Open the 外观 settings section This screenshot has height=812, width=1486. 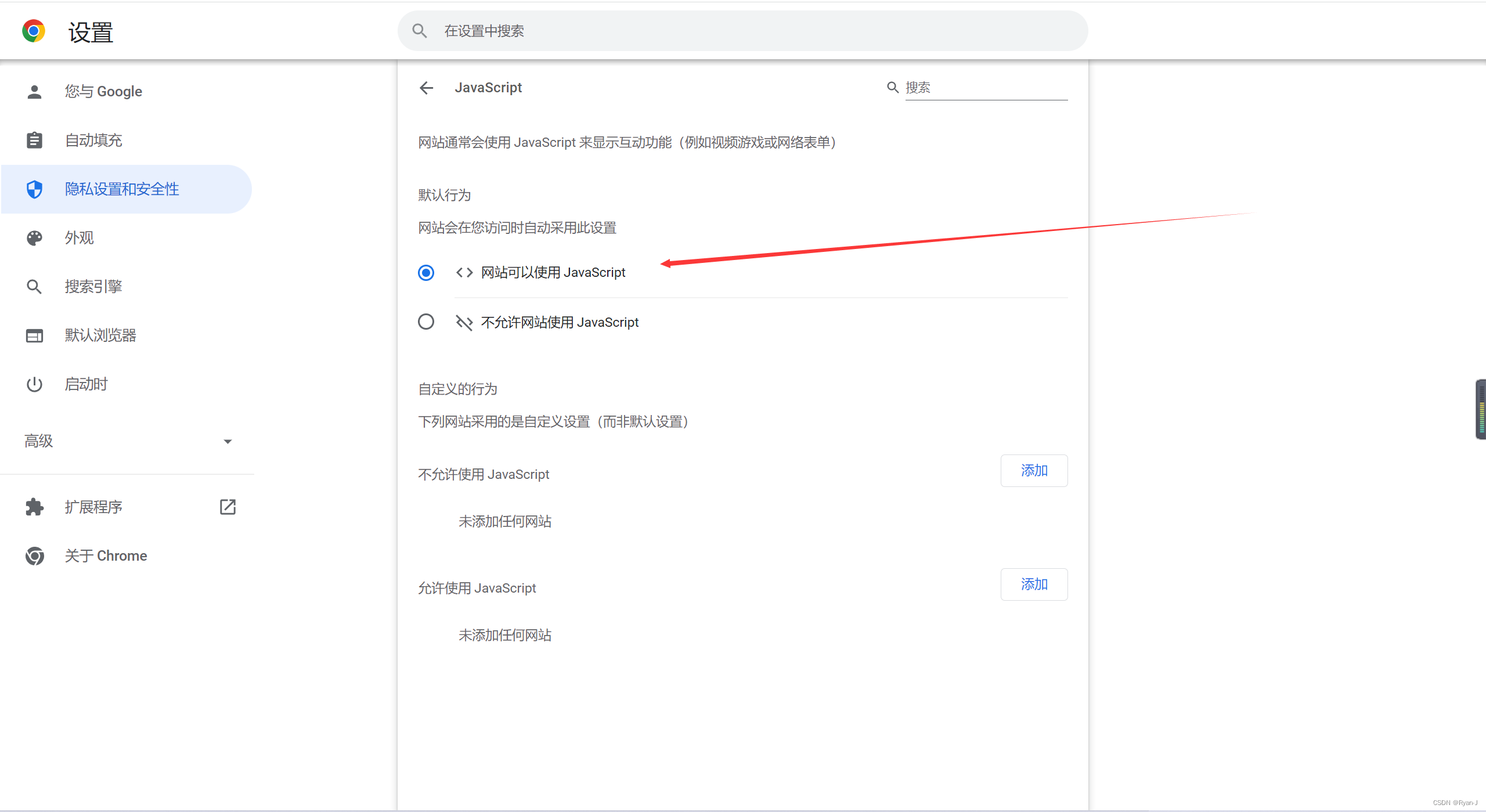point(127,238)
